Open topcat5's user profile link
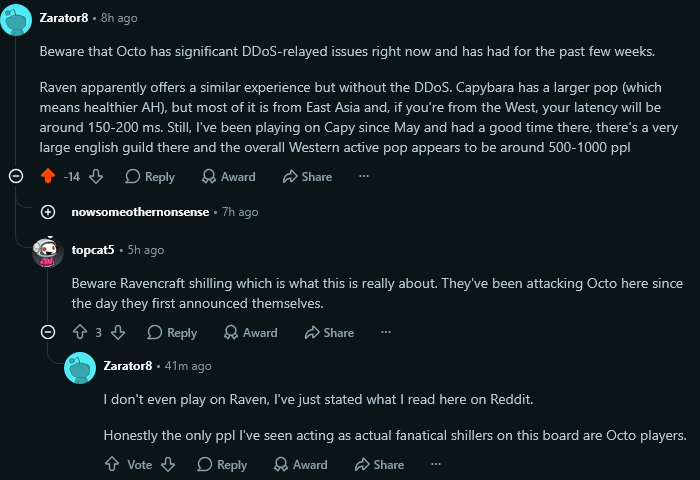700x480 pixels. [x=93, y=250]
